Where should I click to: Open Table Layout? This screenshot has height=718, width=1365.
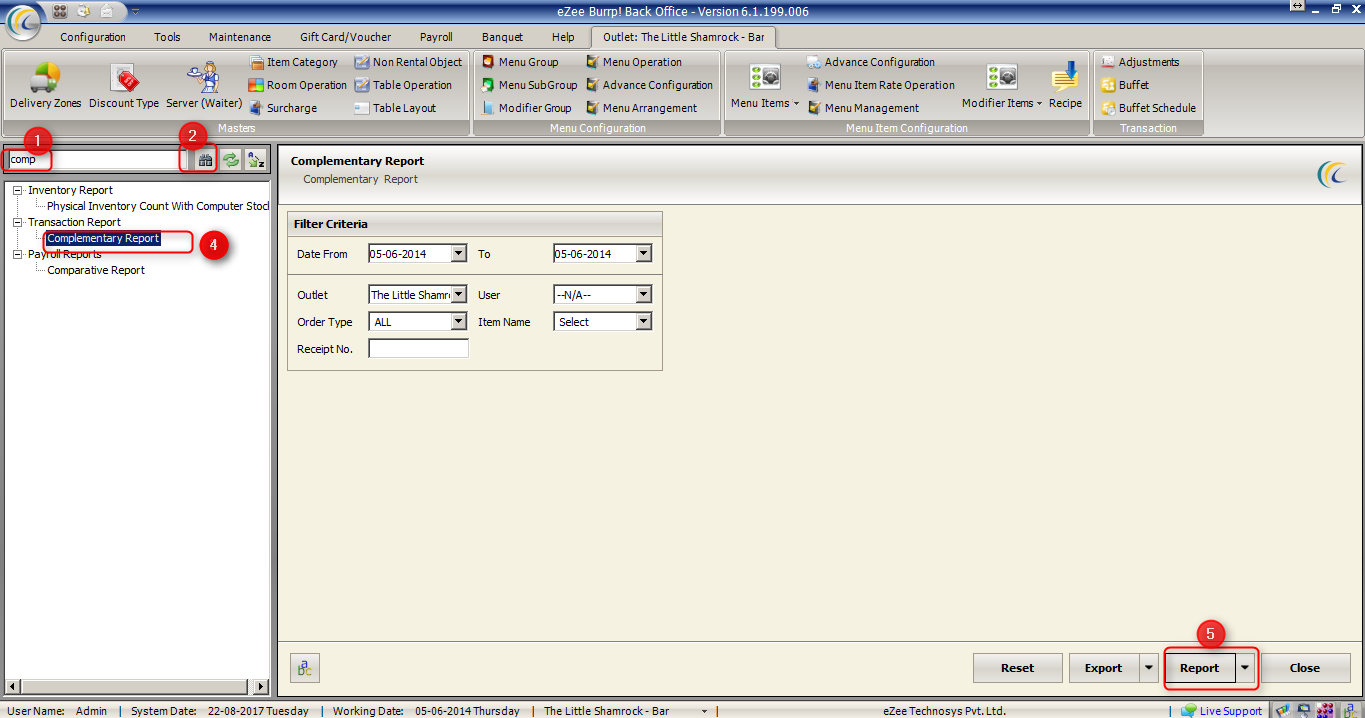point(395,108)
